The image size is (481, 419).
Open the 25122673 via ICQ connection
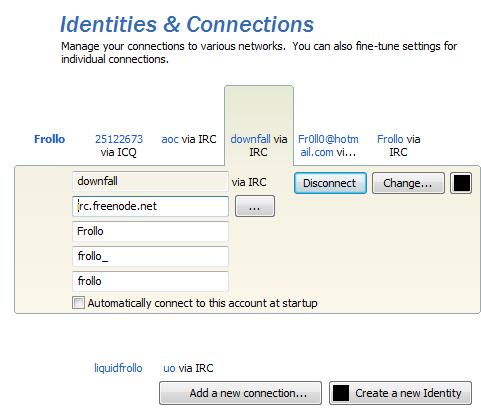(x=119, y=146)
